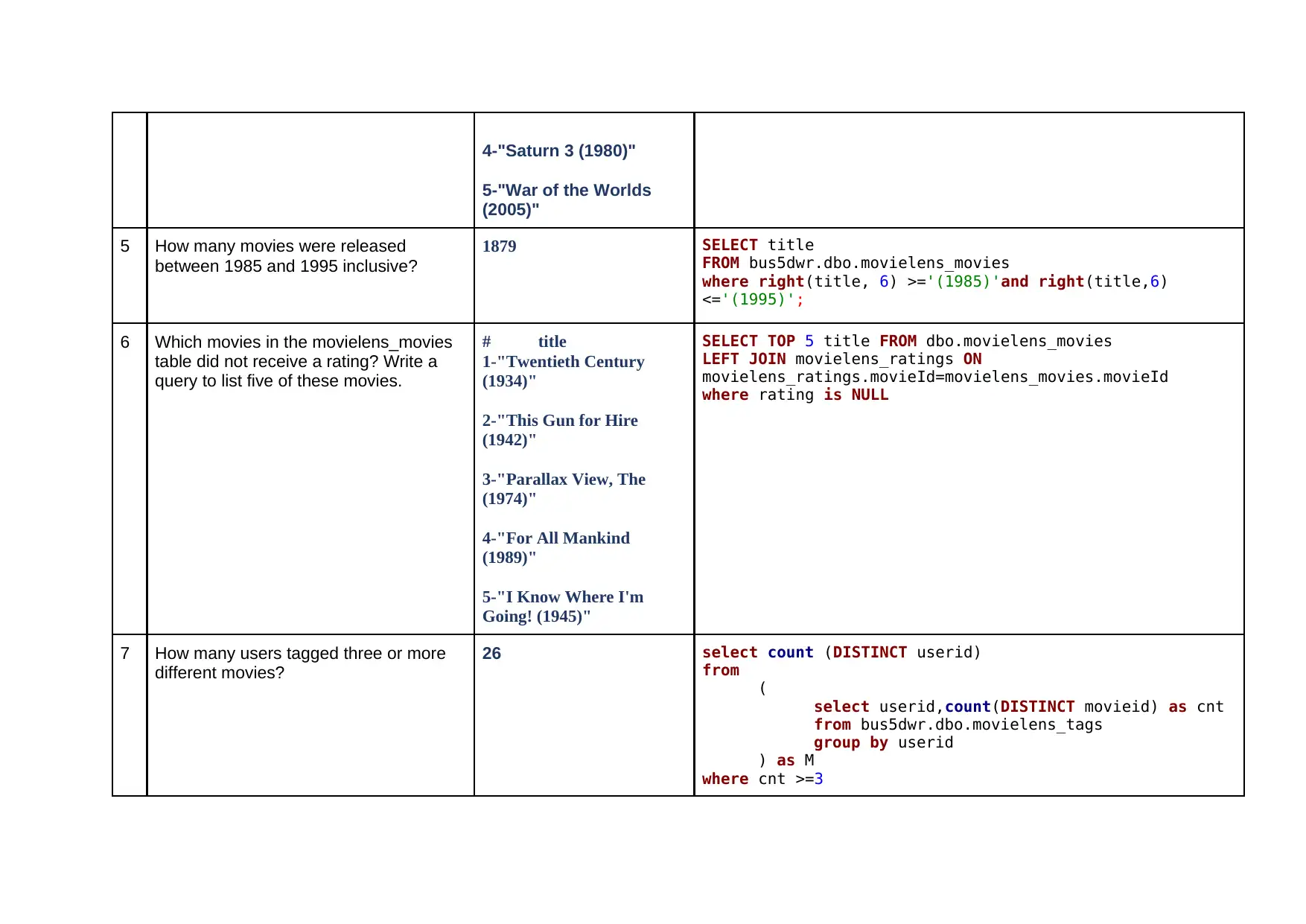Click the inner 'select userid,count(DISTINCT movieid) as cnt' line

point(1019,707)
